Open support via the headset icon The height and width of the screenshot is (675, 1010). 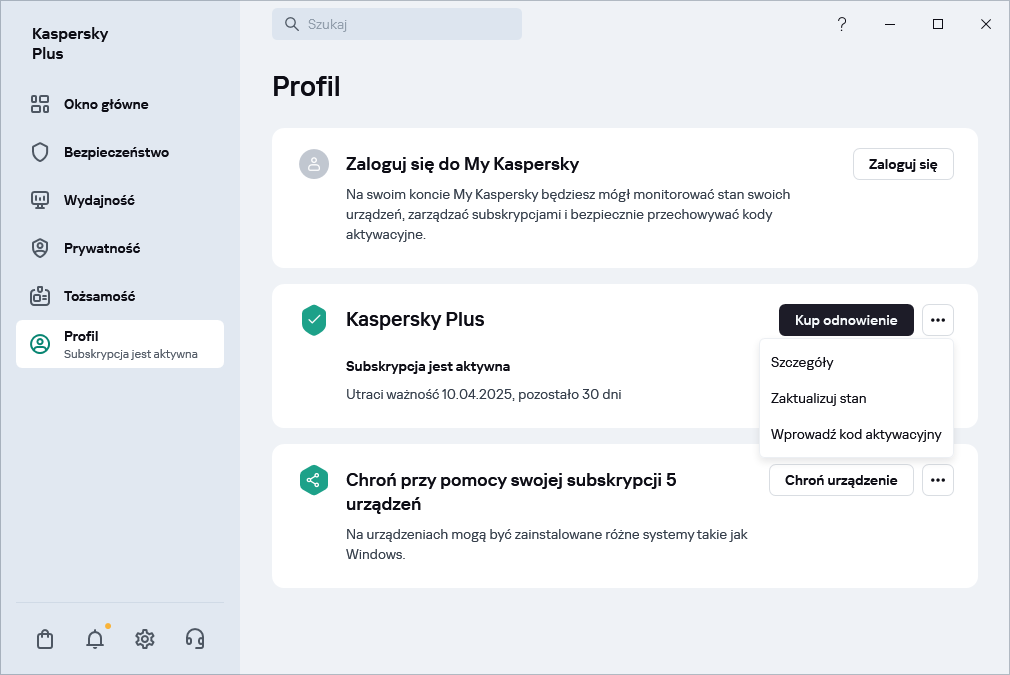tap(195, 639)
